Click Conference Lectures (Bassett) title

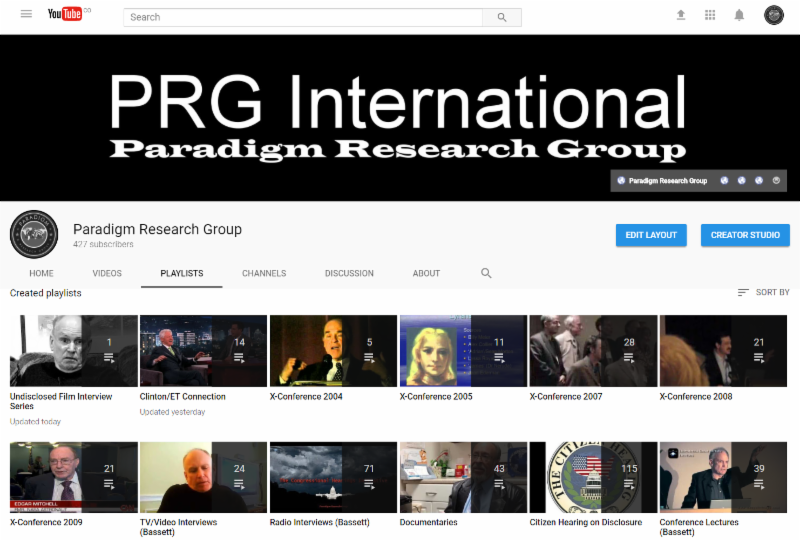pyautogui.click(x=699, y=527)
